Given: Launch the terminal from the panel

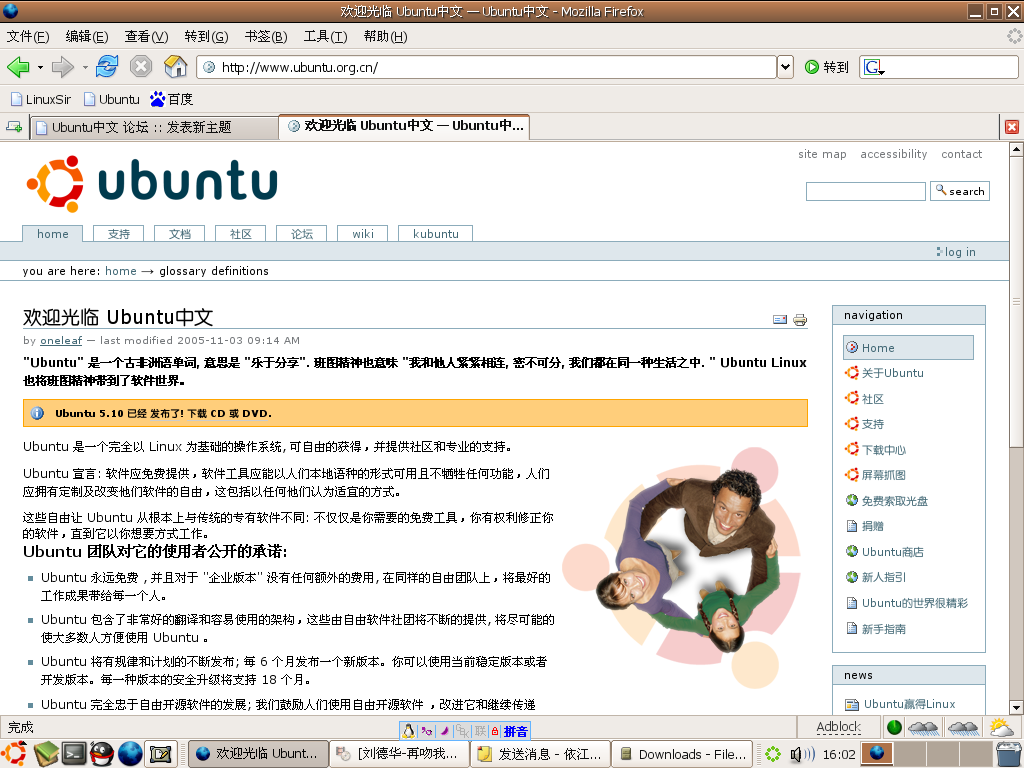Looking at the screenshot, I should pyautogui.click(x=74, y=754).
